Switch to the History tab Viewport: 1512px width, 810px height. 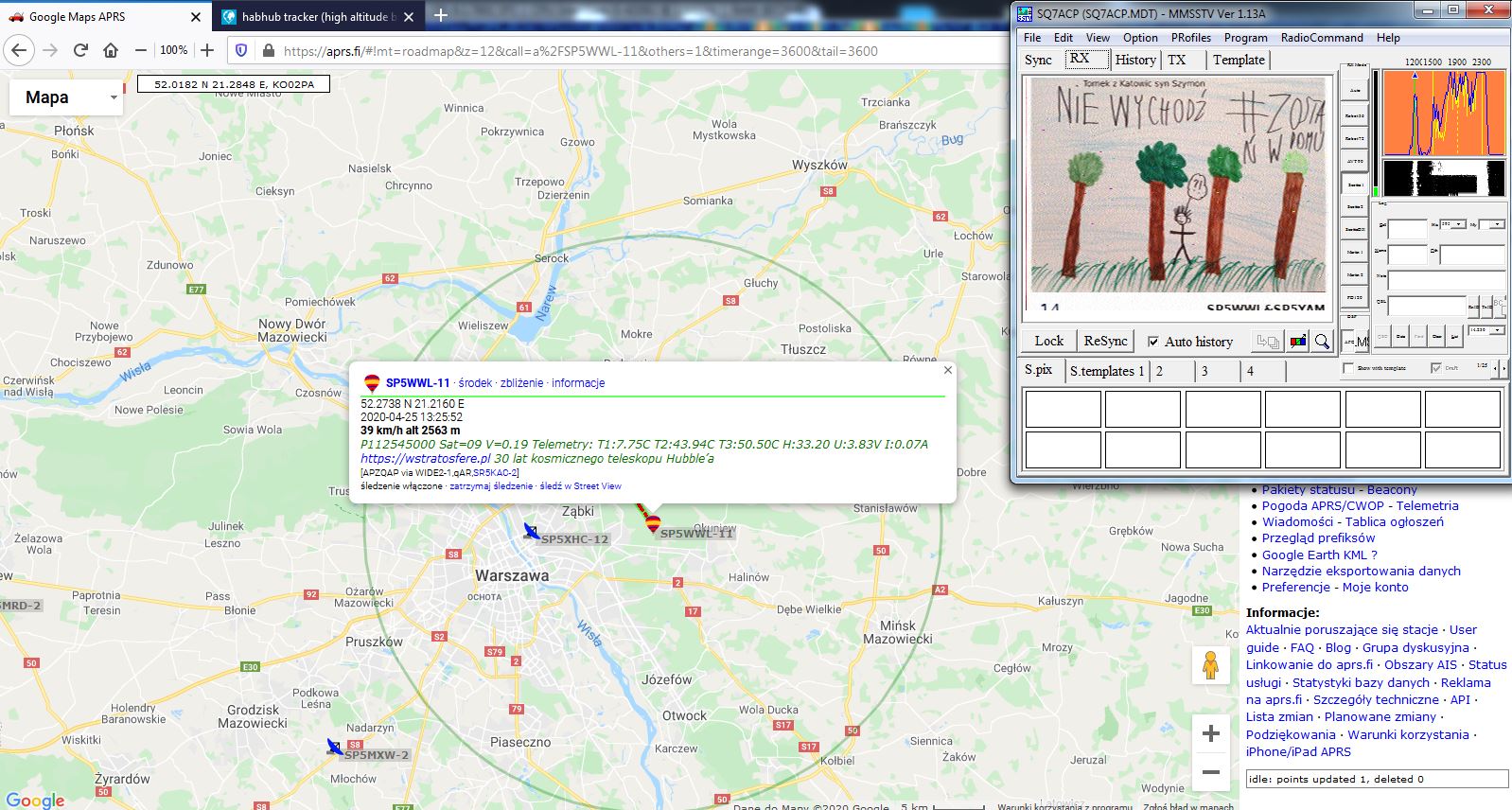click(1134, 60)
